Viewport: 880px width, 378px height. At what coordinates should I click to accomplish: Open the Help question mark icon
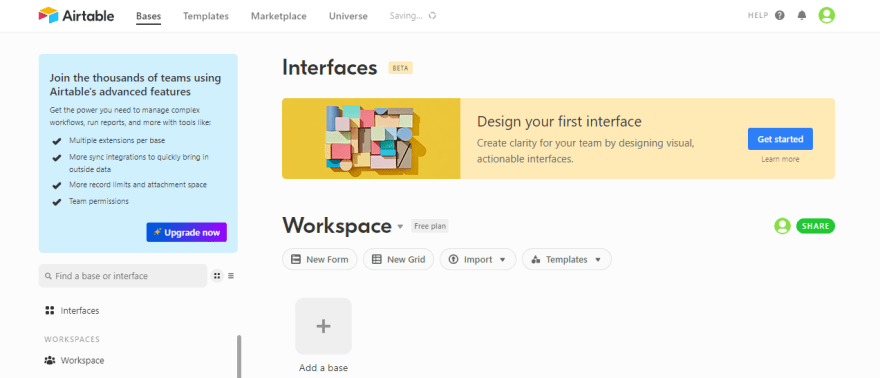[780, 16]
